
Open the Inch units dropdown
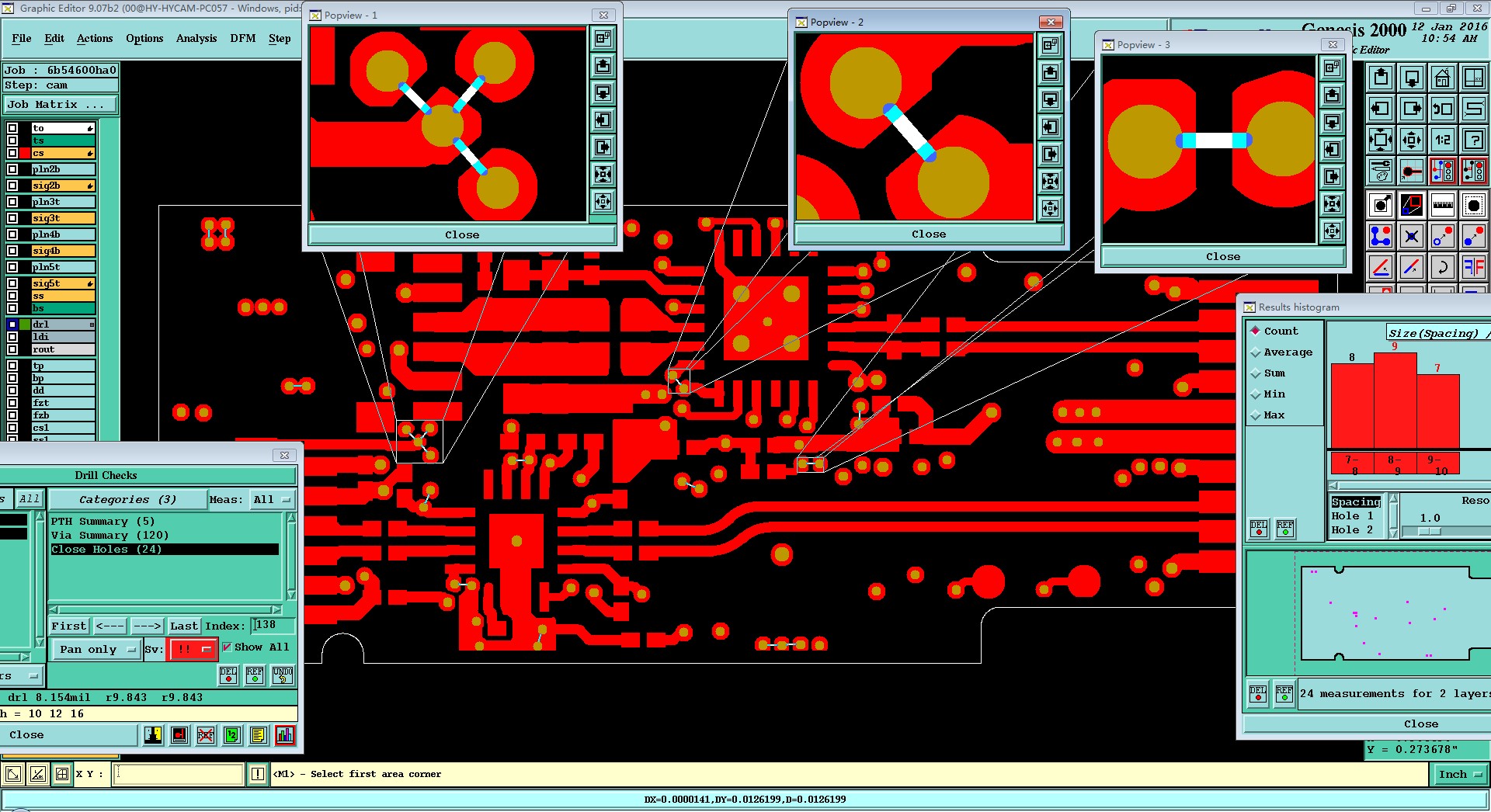(1459, 774)
